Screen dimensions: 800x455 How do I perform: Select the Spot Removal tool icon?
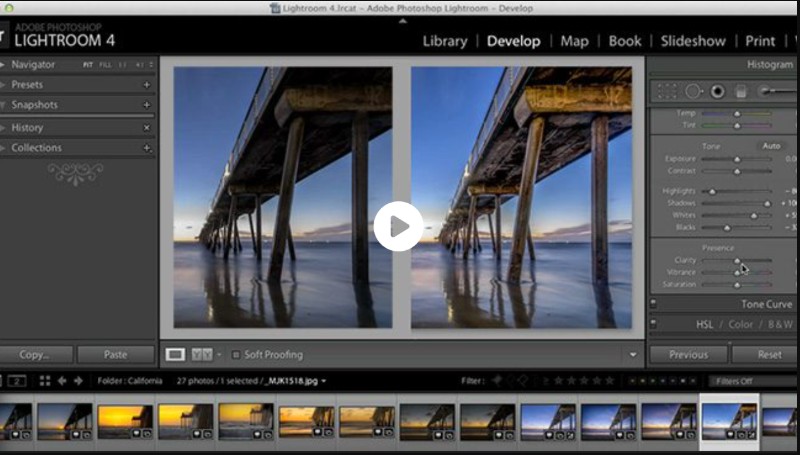[x=692, y=91]
